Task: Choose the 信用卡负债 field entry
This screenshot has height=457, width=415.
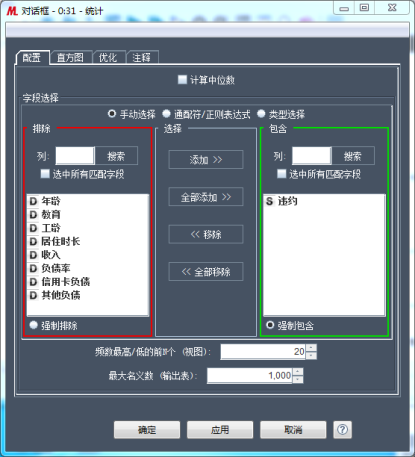Action: (87, 282)
